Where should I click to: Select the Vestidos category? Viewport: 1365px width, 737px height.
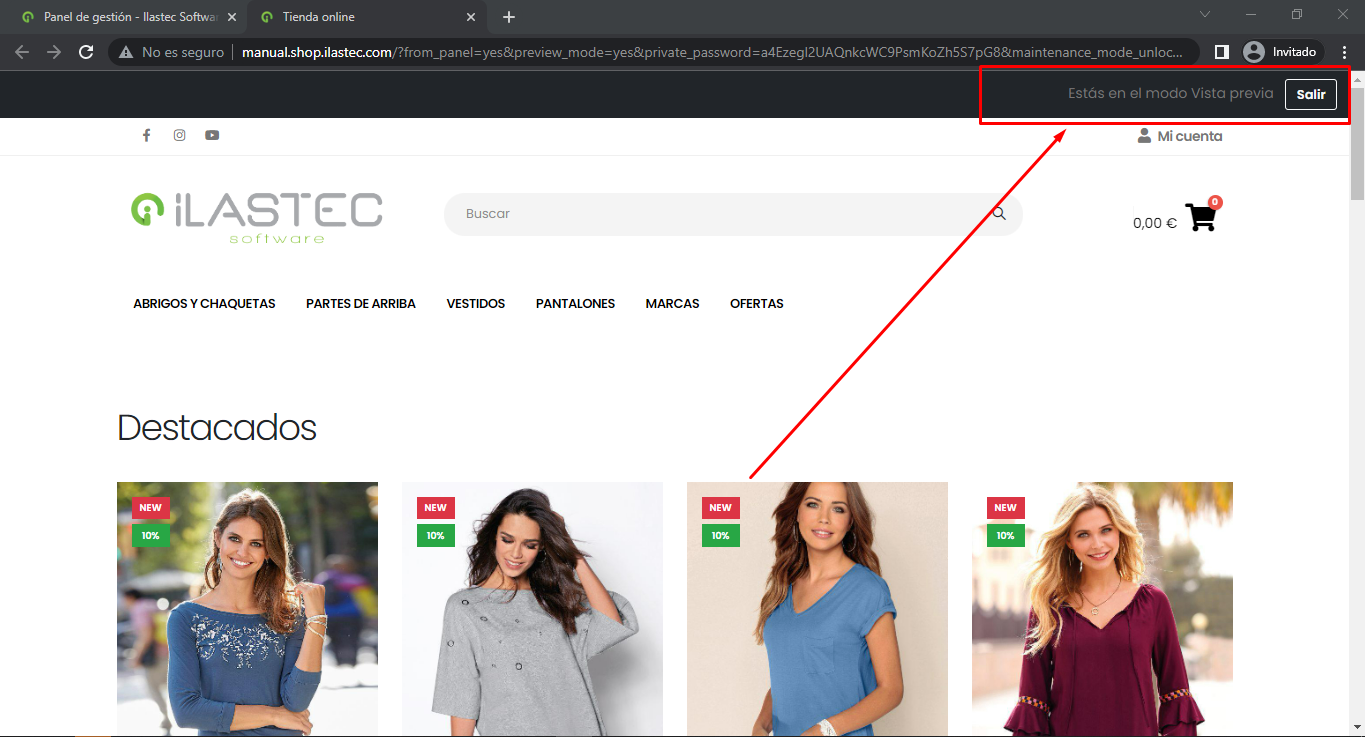pyautogui.click(x=475, y=304)
